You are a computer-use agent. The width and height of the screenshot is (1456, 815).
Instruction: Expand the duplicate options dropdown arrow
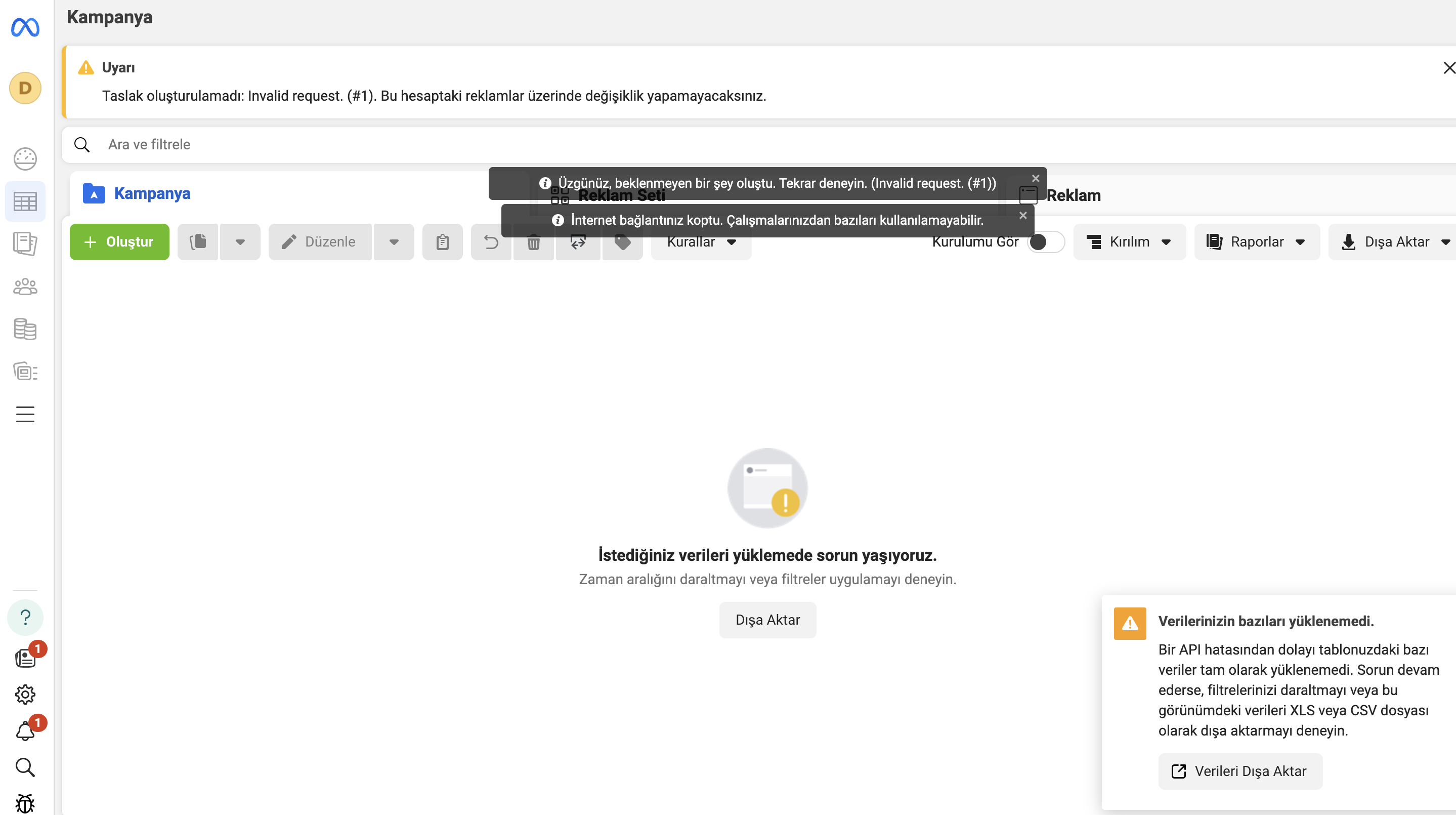coord(240,242)
